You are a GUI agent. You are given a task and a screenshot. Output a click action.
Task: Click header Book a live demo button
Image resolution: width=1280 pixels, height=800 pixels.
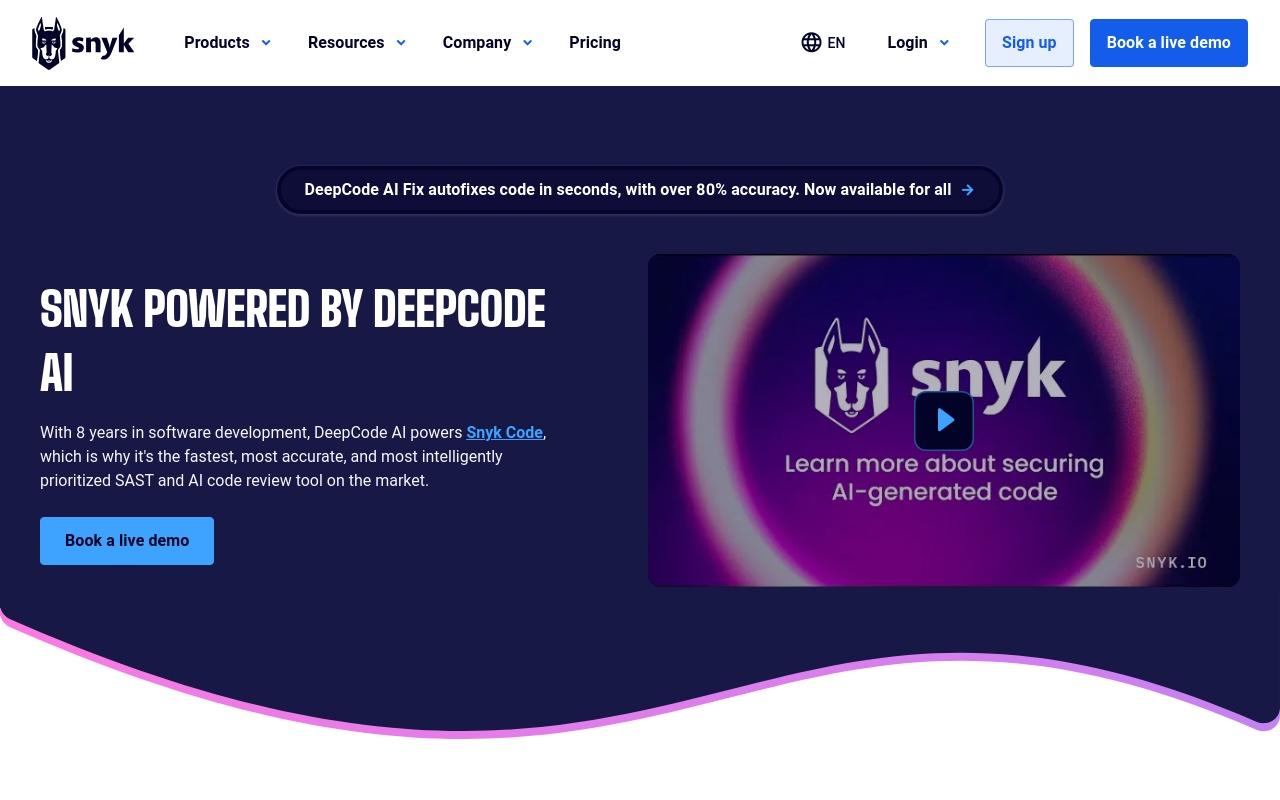[1169, 43]
